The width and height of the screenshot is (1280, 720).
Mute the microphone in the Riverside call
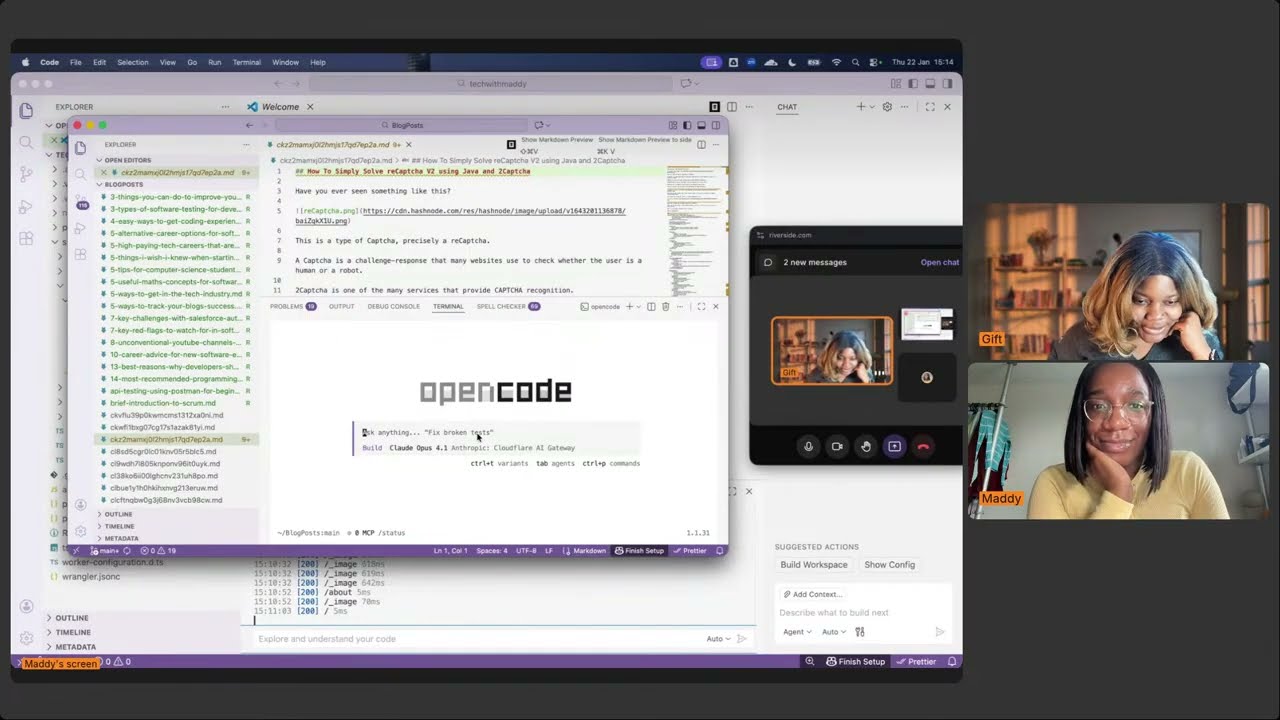click(808, 446)
